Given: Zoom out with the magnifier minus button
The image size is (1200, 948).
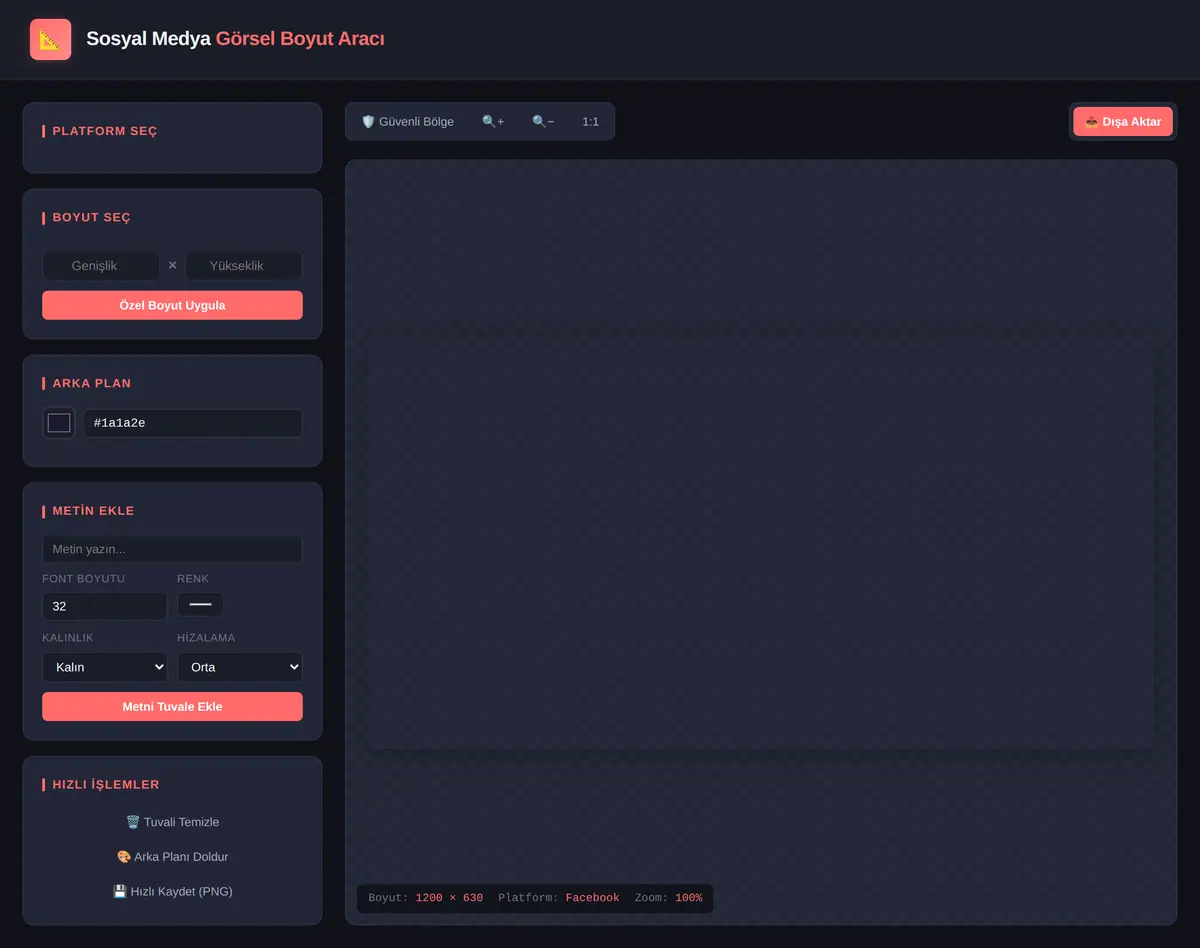Looking at the screenshot, I should pyautogui.click(x=543, y=121).
